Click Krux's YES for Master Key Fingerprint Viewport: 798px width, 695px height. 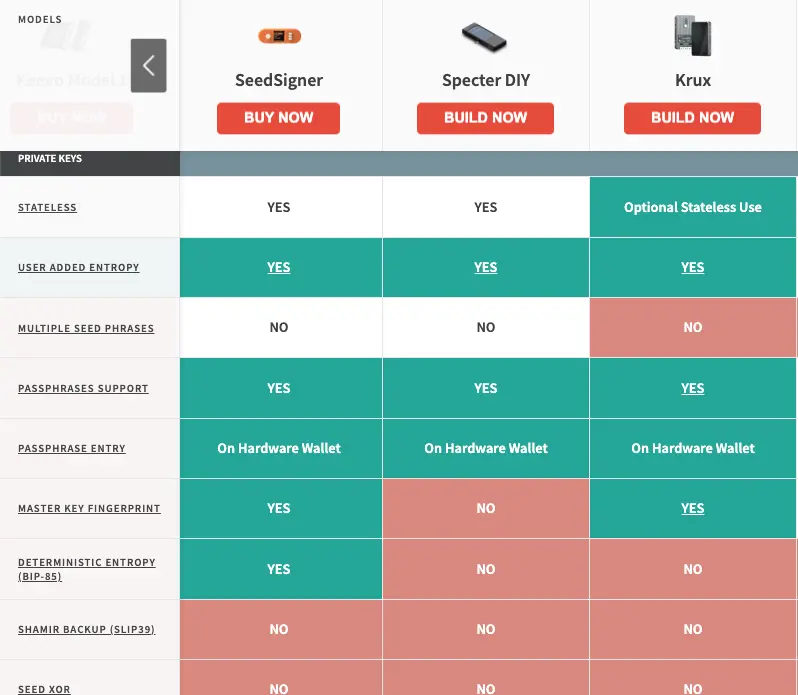point(692,509)
